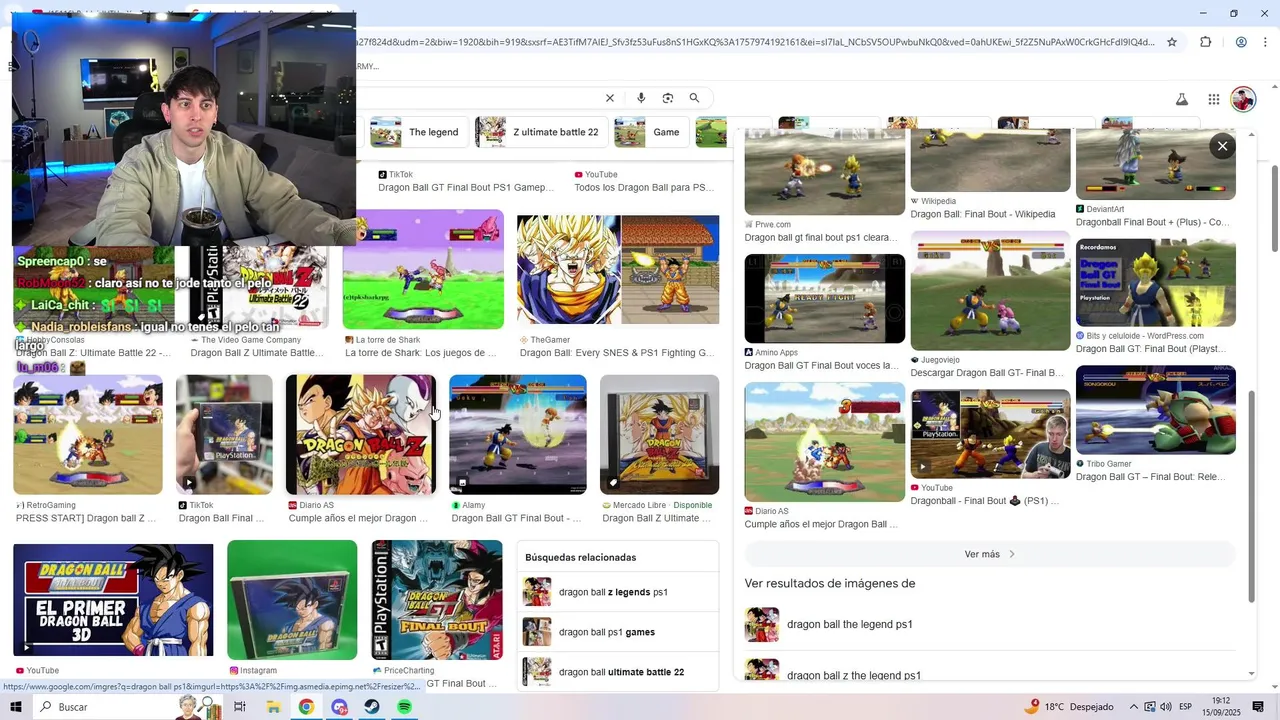Open the RetroGaming PRESS START thumbnail
Screen dimensions: 1280x720
(x=88, y=435)
